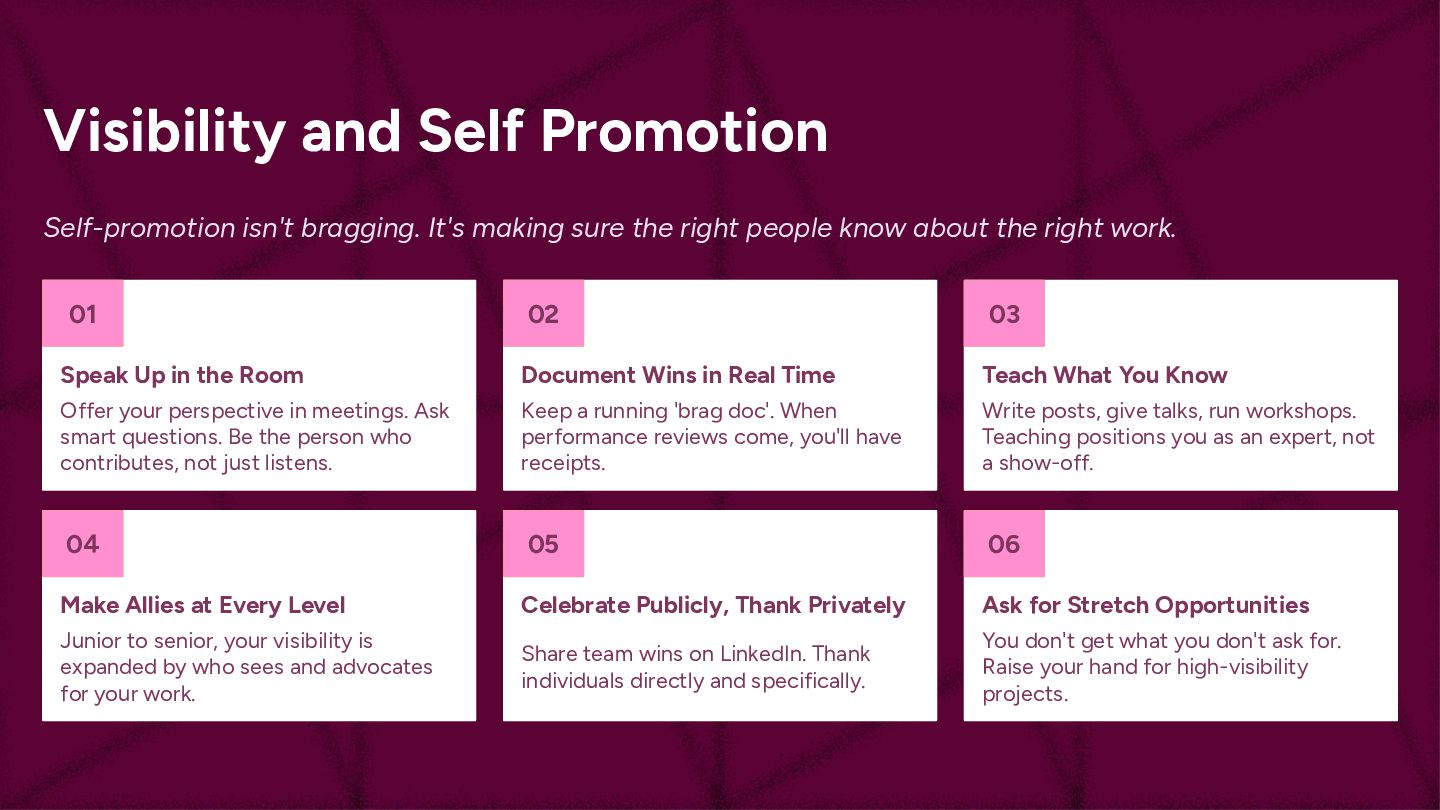This screenshot has width=1440, height=810.
Task: Select 'Celebrate Publicly, Thank Privately' heading
Action: click(713, 605)
